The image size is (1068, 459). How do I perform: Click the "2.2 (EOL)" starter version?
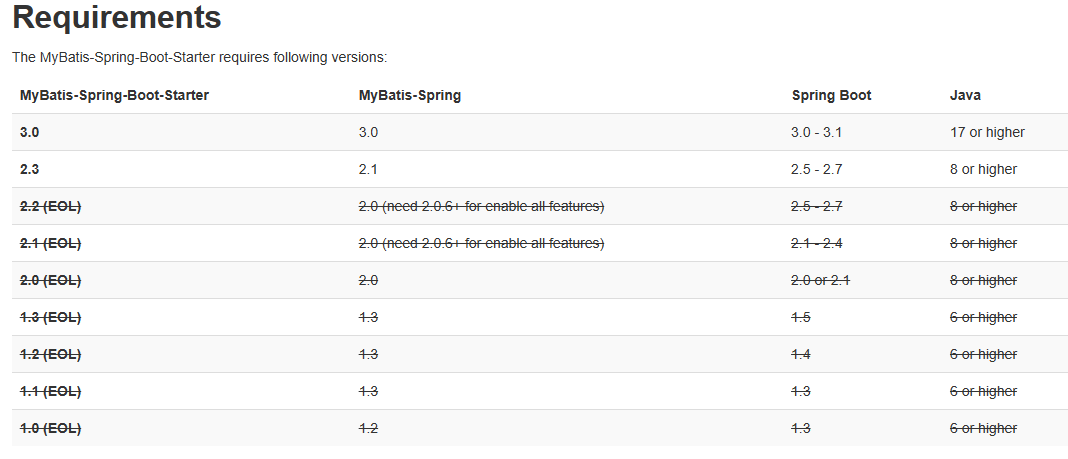click(50, 206)
